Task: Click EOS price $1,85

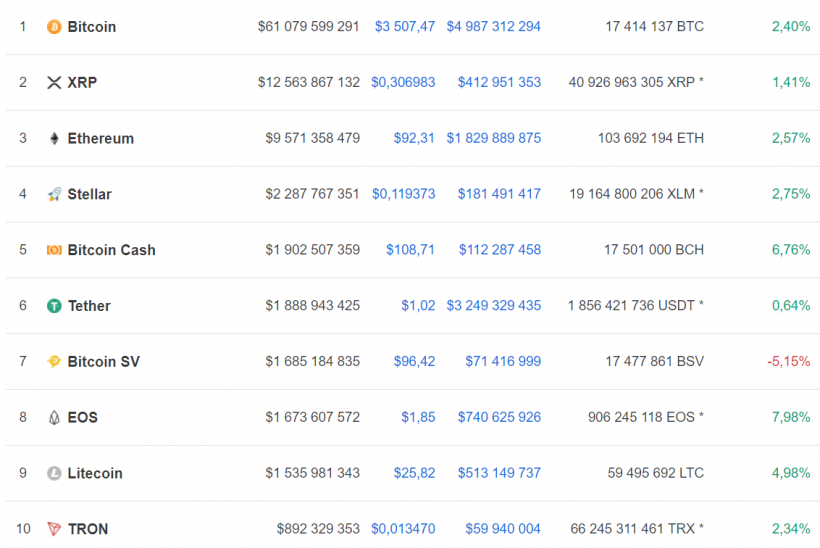Action: [x=418, y=417]
